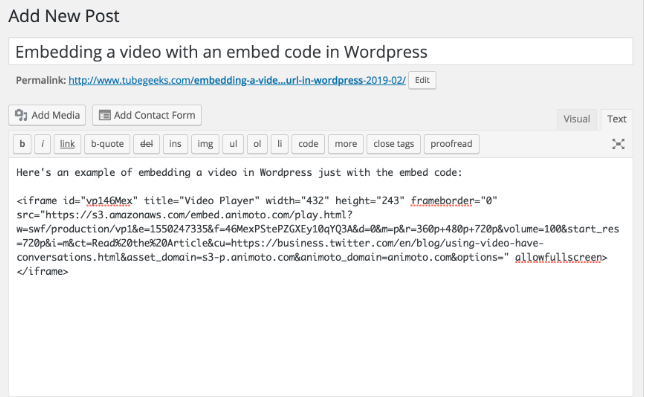The image size is (645, 397).
Task: Apply italic with the i button
Action: tap(42, 144)
